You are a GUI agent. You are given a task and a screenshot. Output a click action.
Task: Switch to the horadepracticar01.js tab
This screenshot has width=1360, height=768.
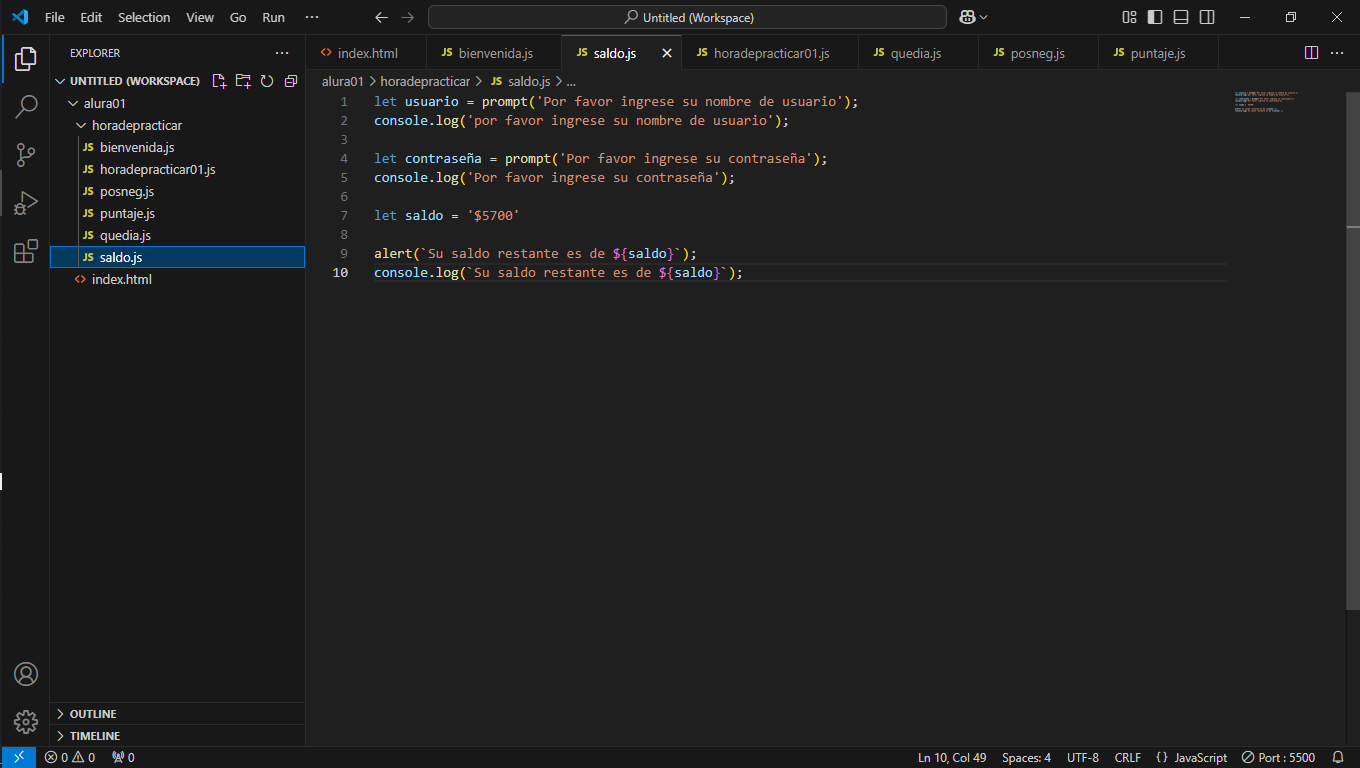click(771, 53)
